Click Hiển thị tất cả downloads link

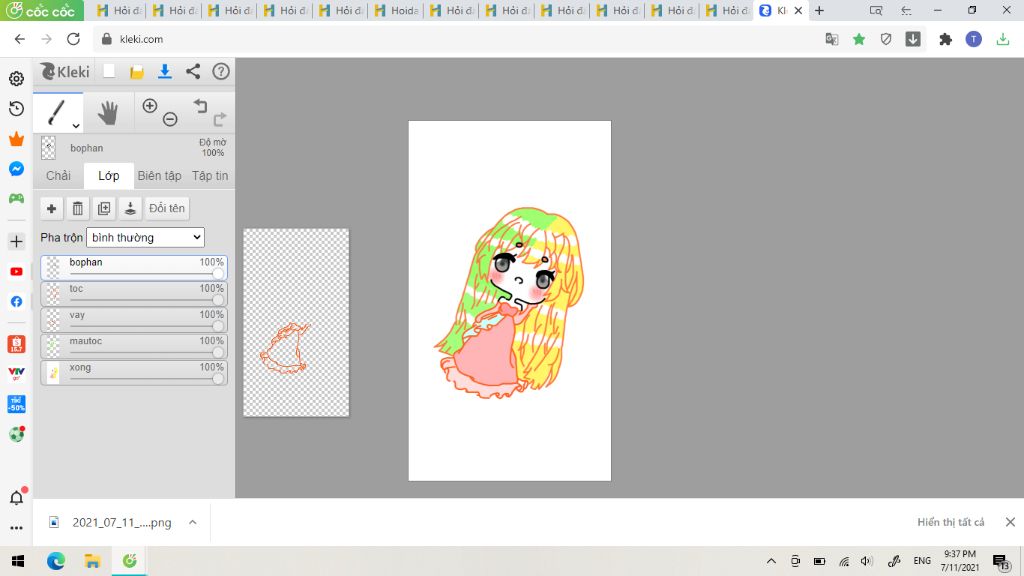pos(950,522)
